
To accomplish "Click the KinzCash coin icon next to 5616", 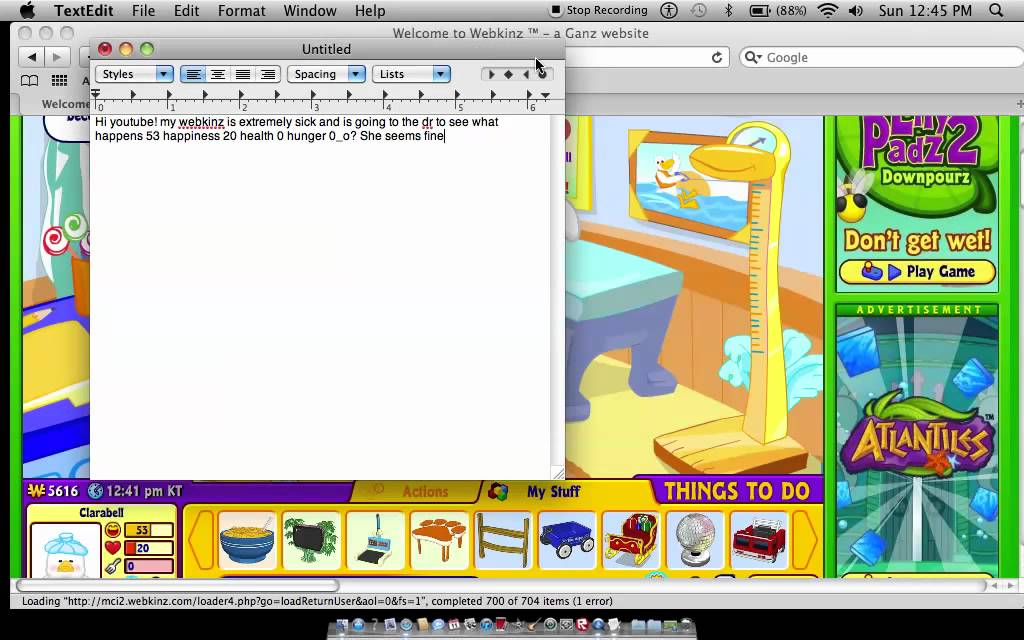I will coord(36,491).
